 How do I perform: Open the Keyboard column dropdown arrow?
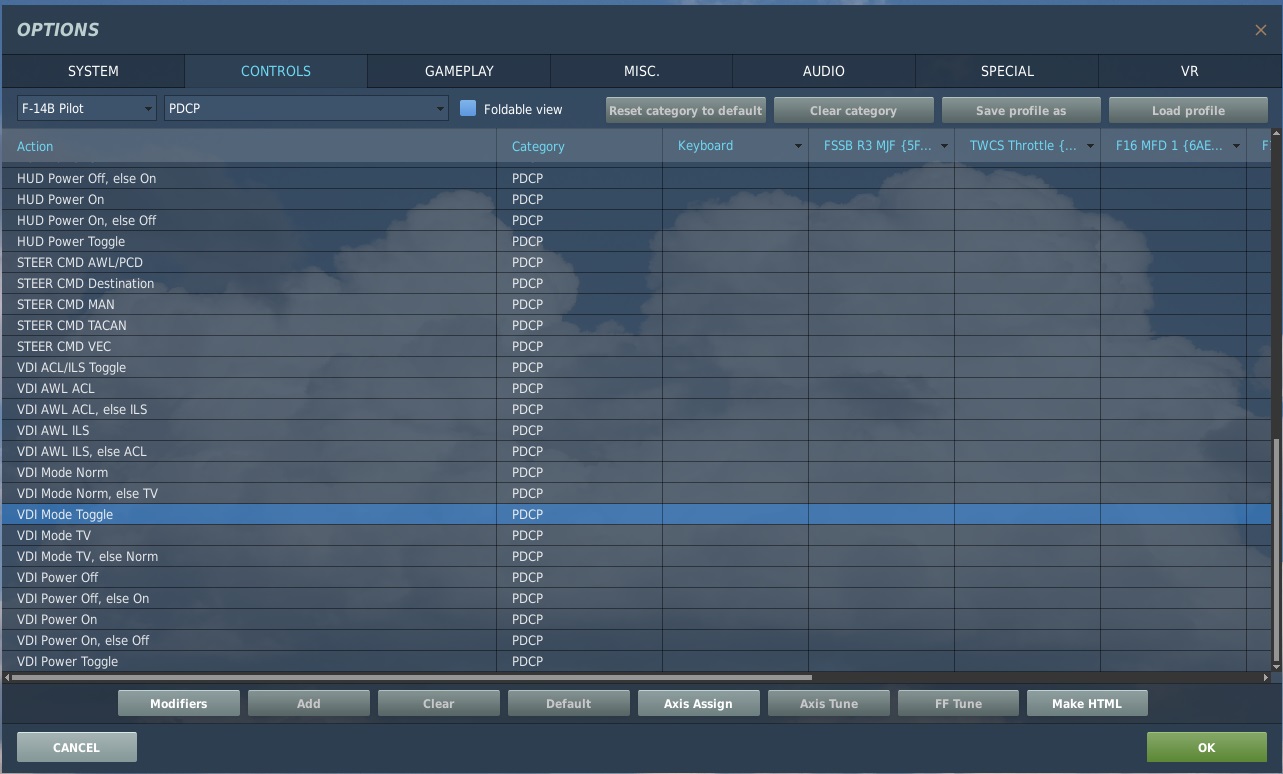[x=798, y=146]
